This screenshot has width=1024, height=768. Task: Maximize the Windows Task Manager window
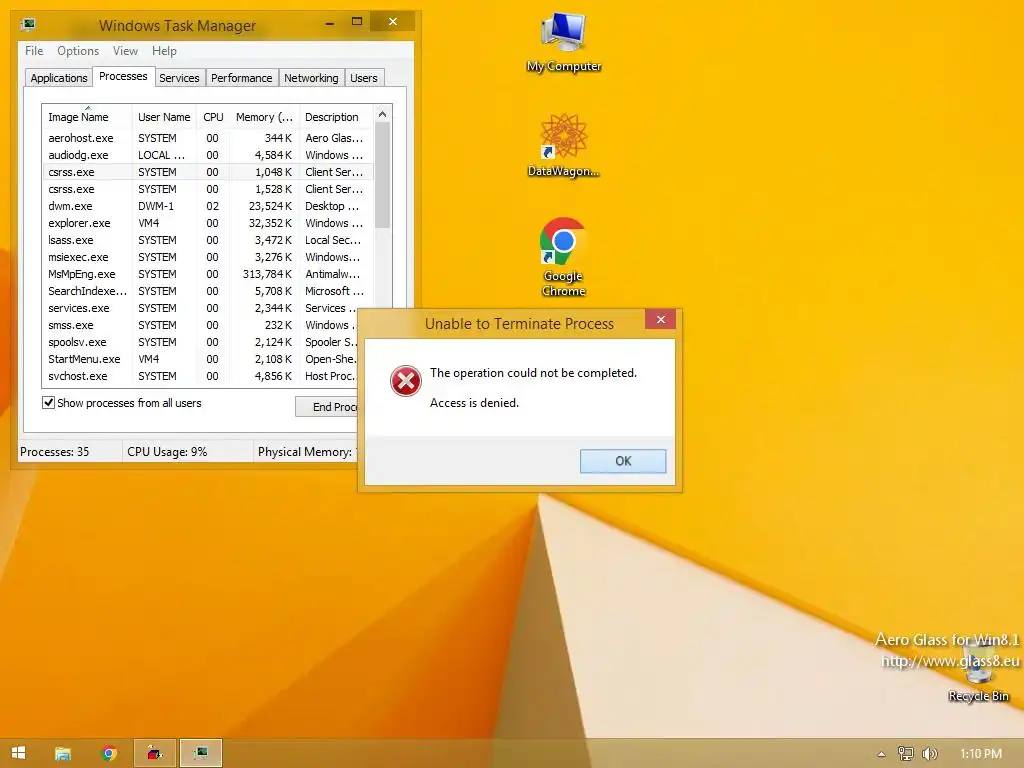pyautogui.click(x=357, y=22)
